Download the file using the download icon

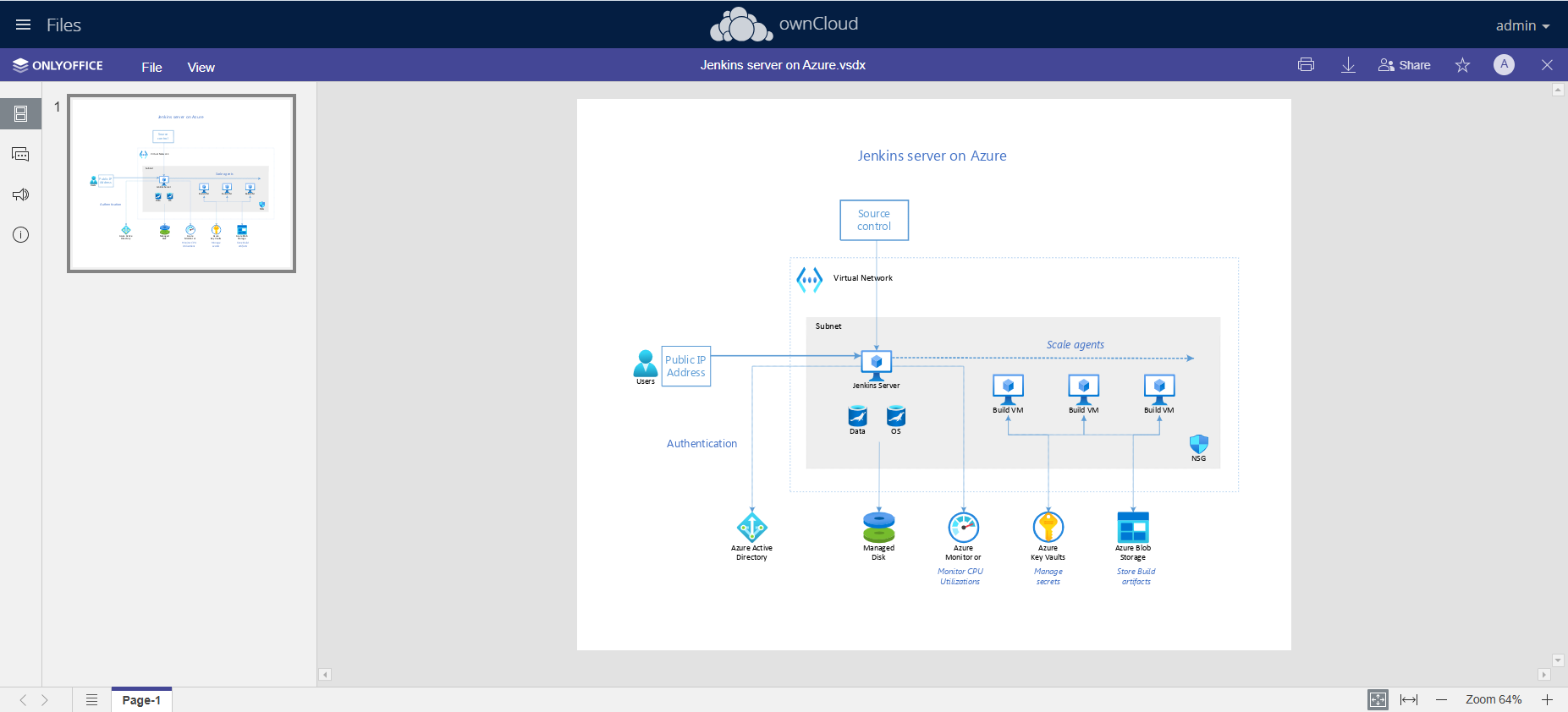pos(1349,65)
